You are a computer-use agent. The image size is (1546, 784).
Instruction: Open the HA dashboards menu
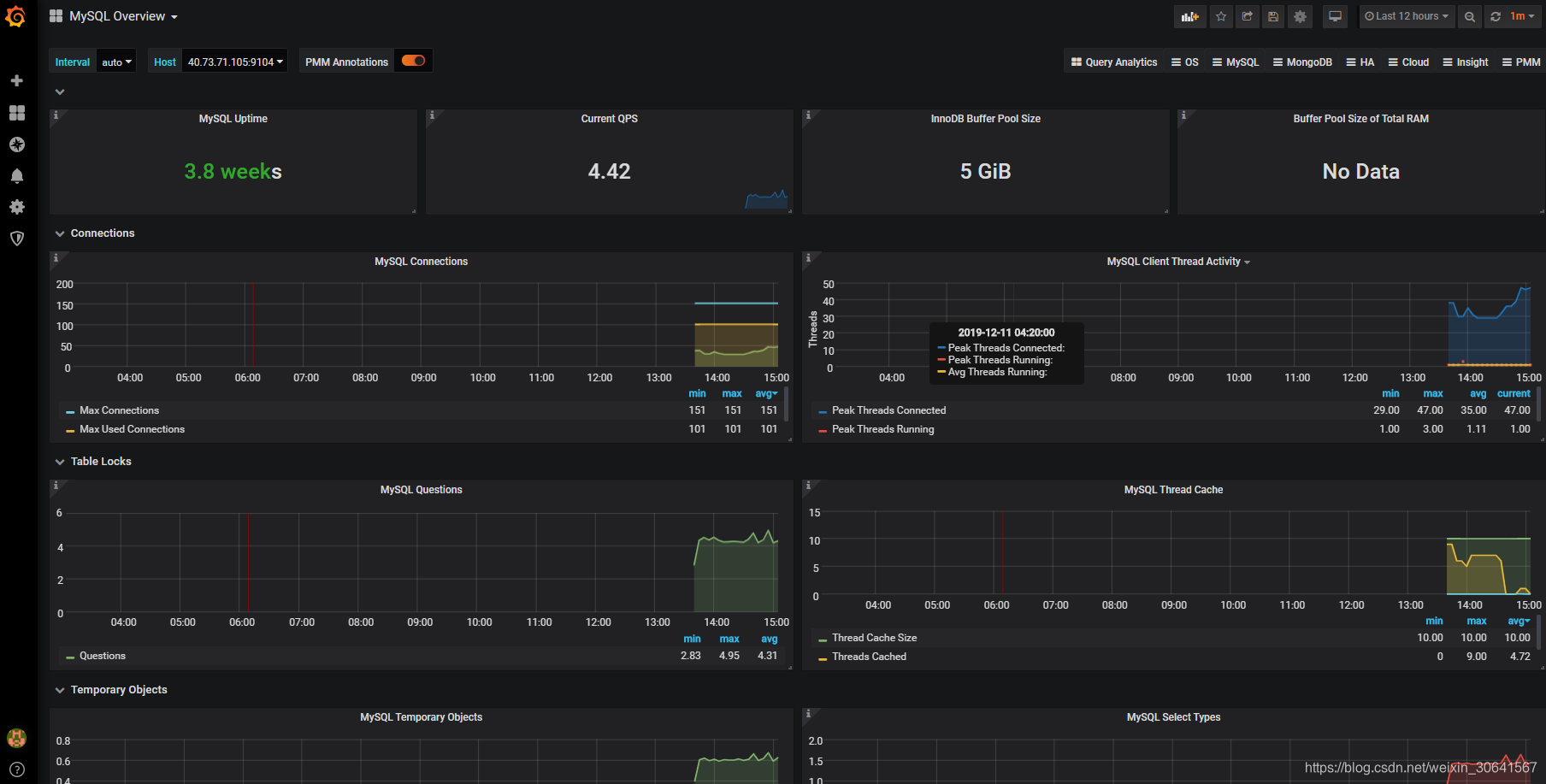point(1360,62)
